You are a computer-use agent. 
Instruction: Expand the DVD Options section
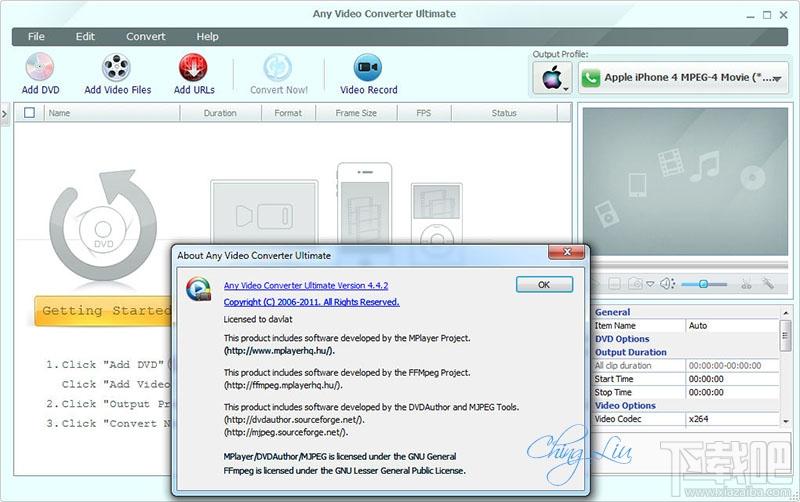click(x=622, y=339)
